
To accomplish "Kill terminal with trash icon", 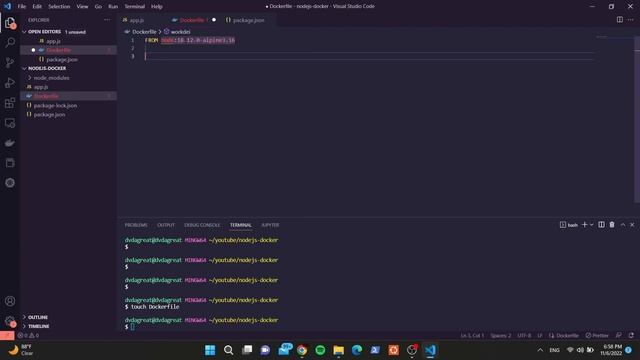I will (612, 224).
